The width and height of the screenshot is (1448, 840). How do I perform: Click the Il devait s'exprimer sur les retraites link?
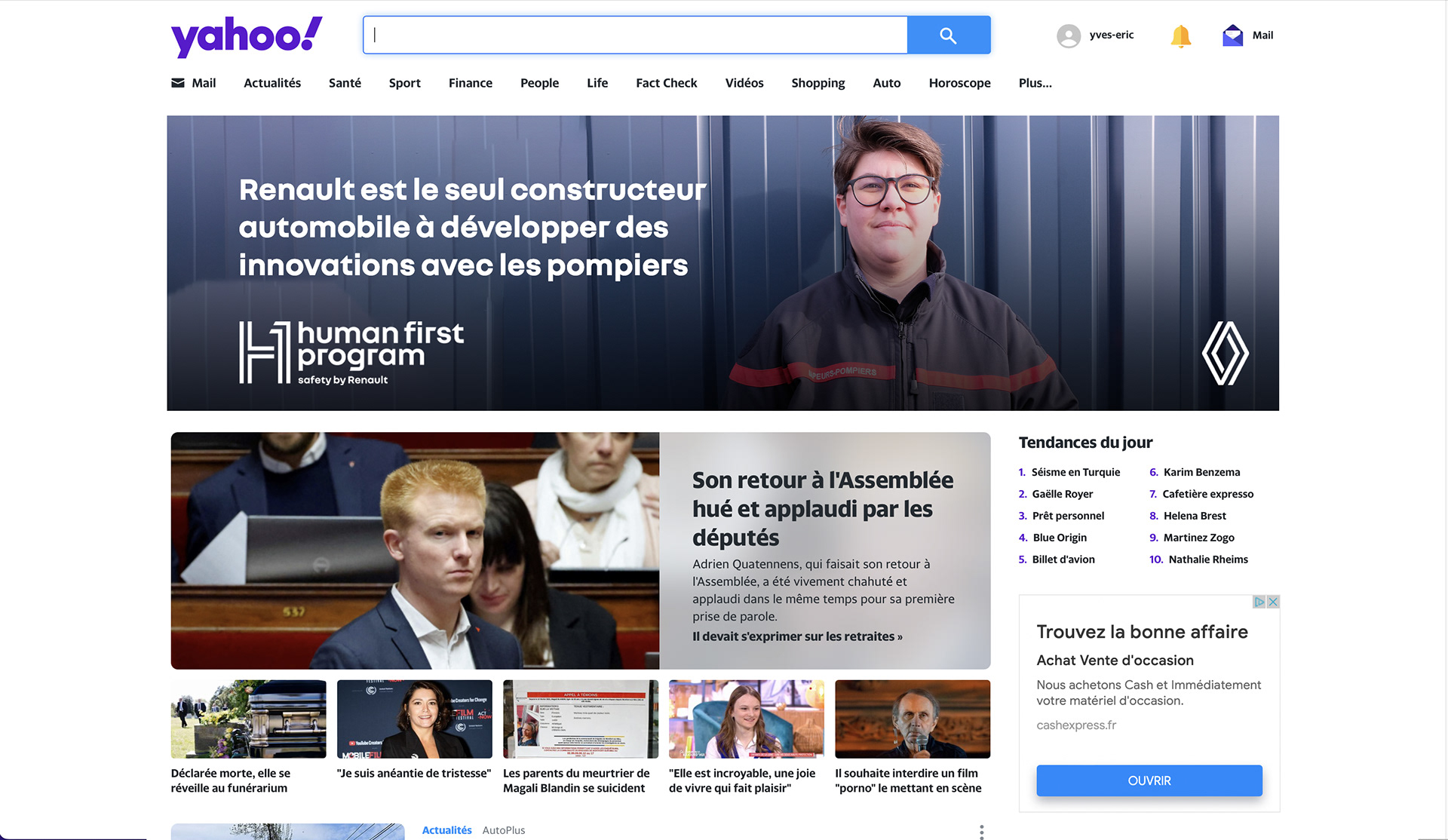tap(797, 636)
